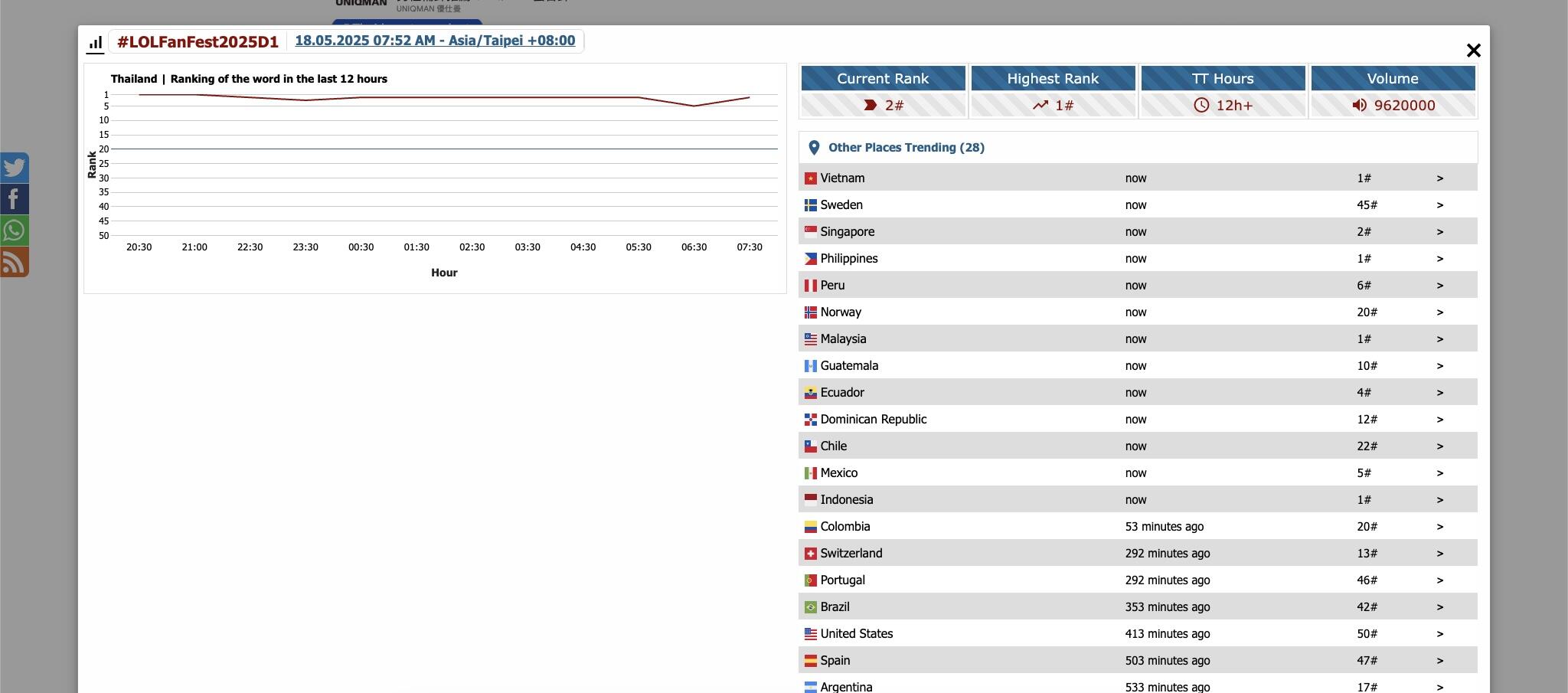The width and height of the screenshot is (1568, 693).
Task: Click the Switzerland flag icon
Action: (811, 554)
